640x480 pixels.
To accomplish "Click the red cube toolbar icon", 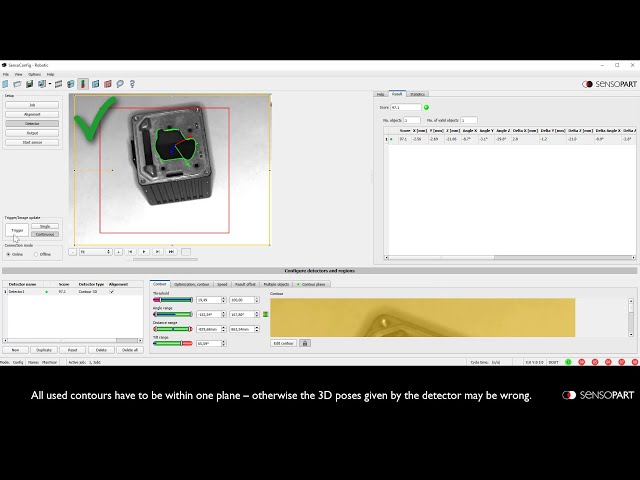I will tap(108, 84).
